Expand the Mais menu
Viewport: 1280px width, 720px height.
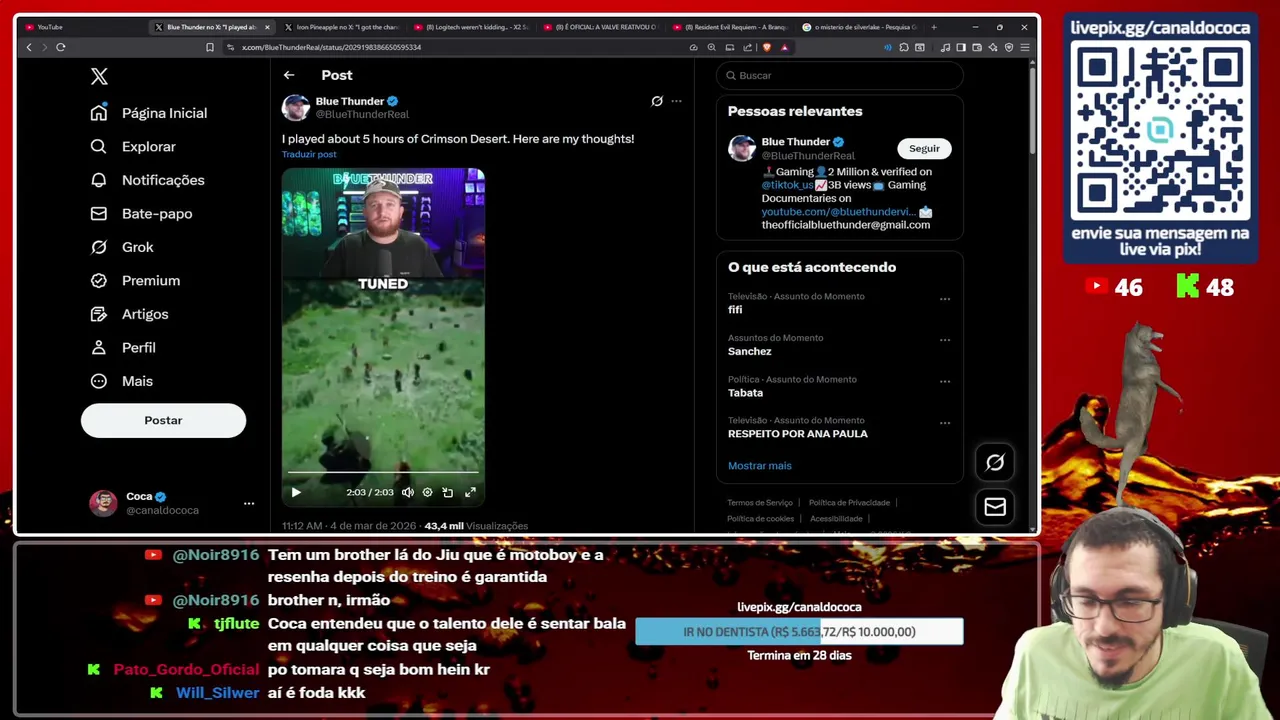click(x=122, y=381)
